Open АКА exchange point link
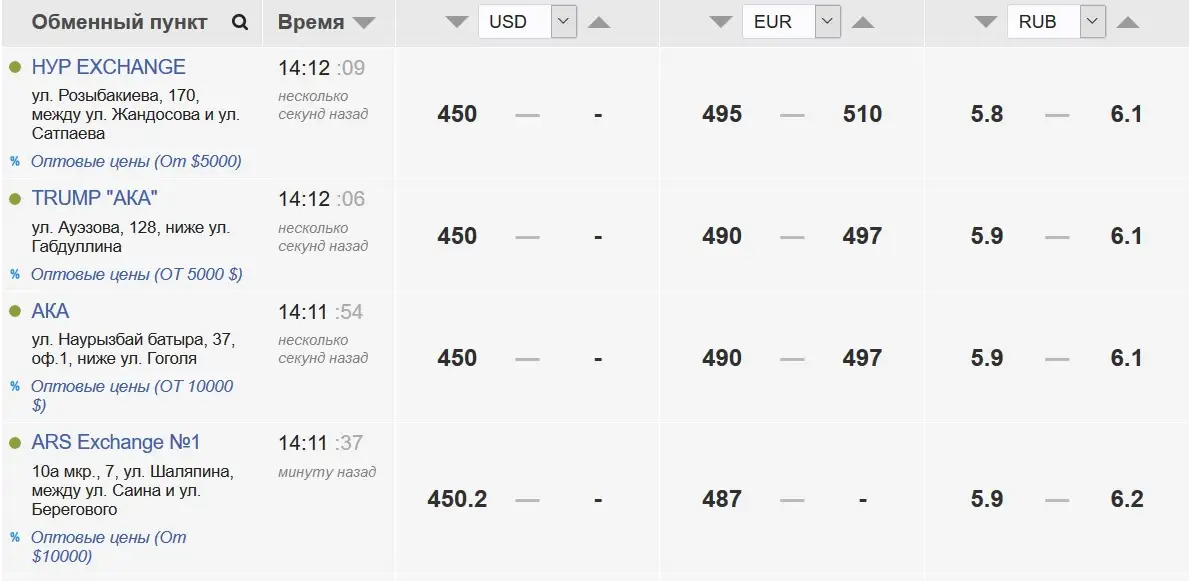Image resolution: width=1189 pixels, height=581 pixels. click(x=50, y=311)
